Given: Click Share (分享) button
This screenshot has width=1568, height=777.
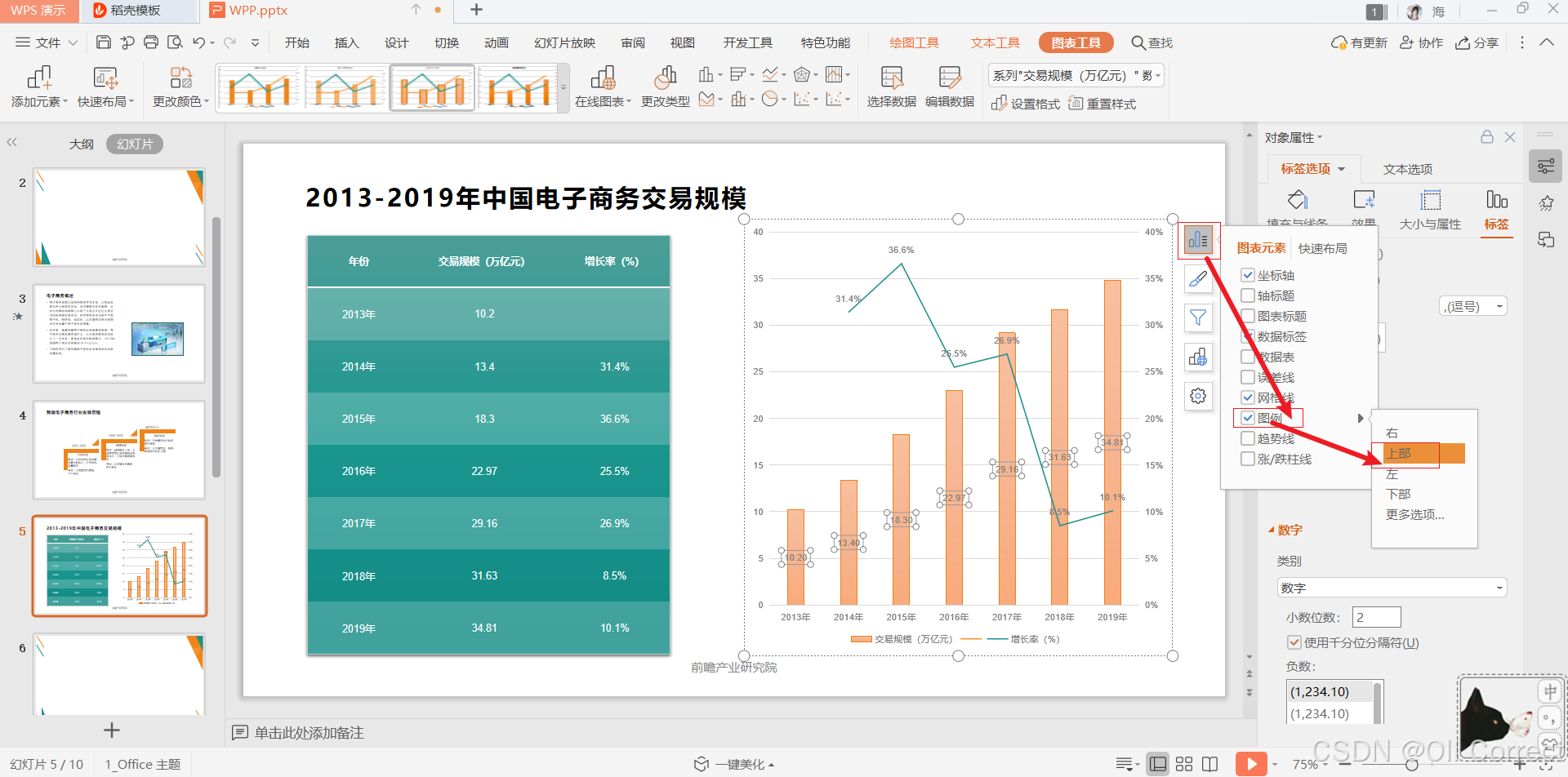Looking at the screenshot, I should click(1477, 42).
